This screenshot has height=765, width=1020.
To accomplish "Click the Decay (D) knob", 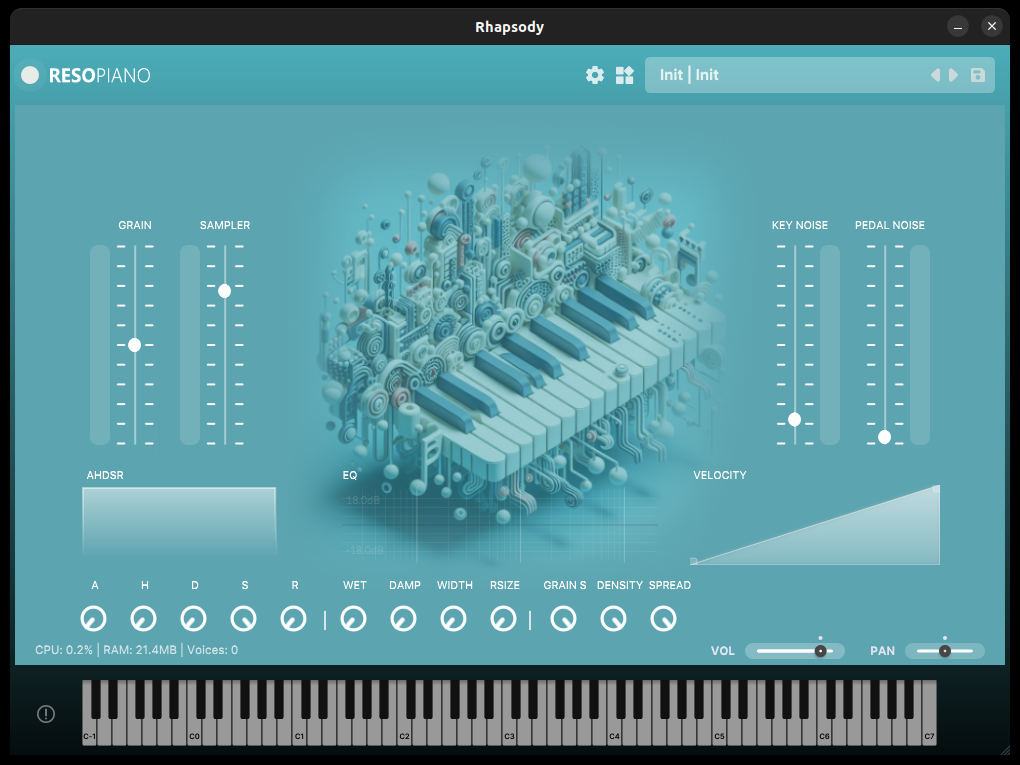I will [194, 619].
